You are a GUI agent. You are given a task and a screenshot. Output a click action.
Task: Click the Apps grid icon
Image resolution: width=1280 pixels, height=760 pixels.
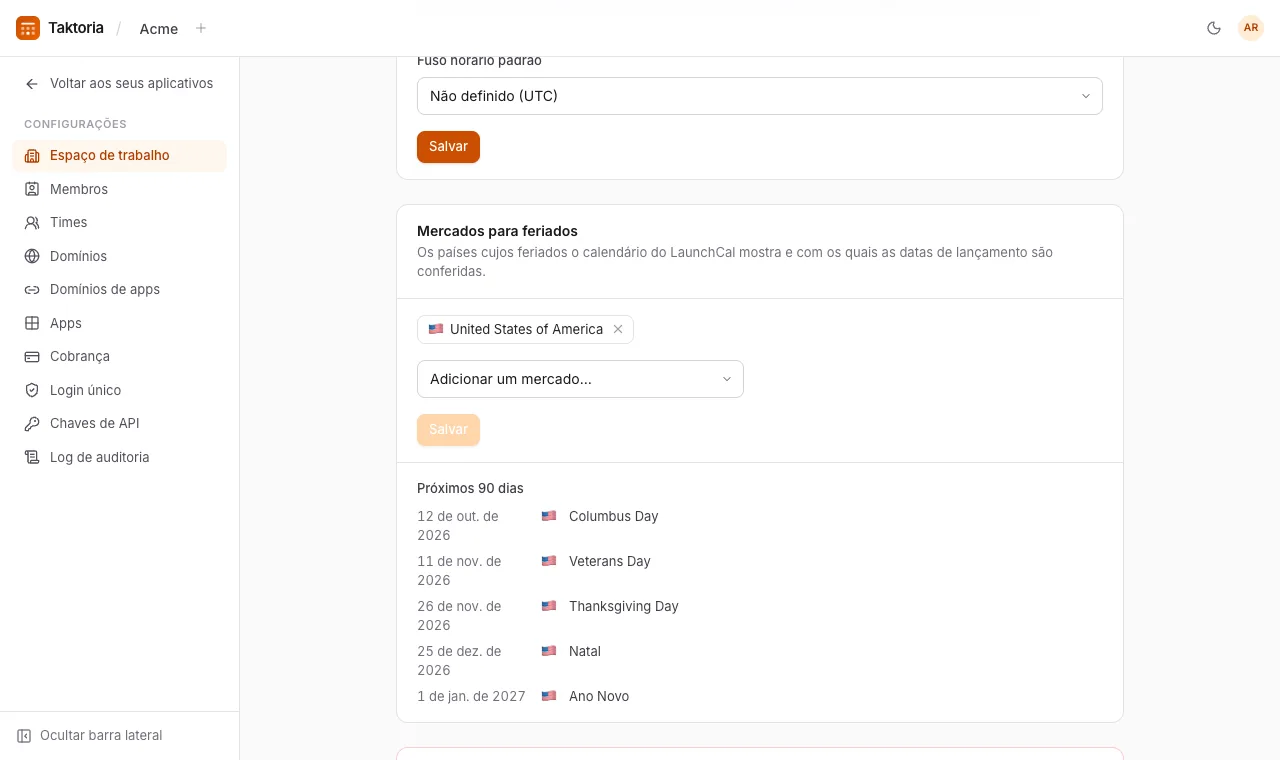pyautogui.click(x=32, y=323)
